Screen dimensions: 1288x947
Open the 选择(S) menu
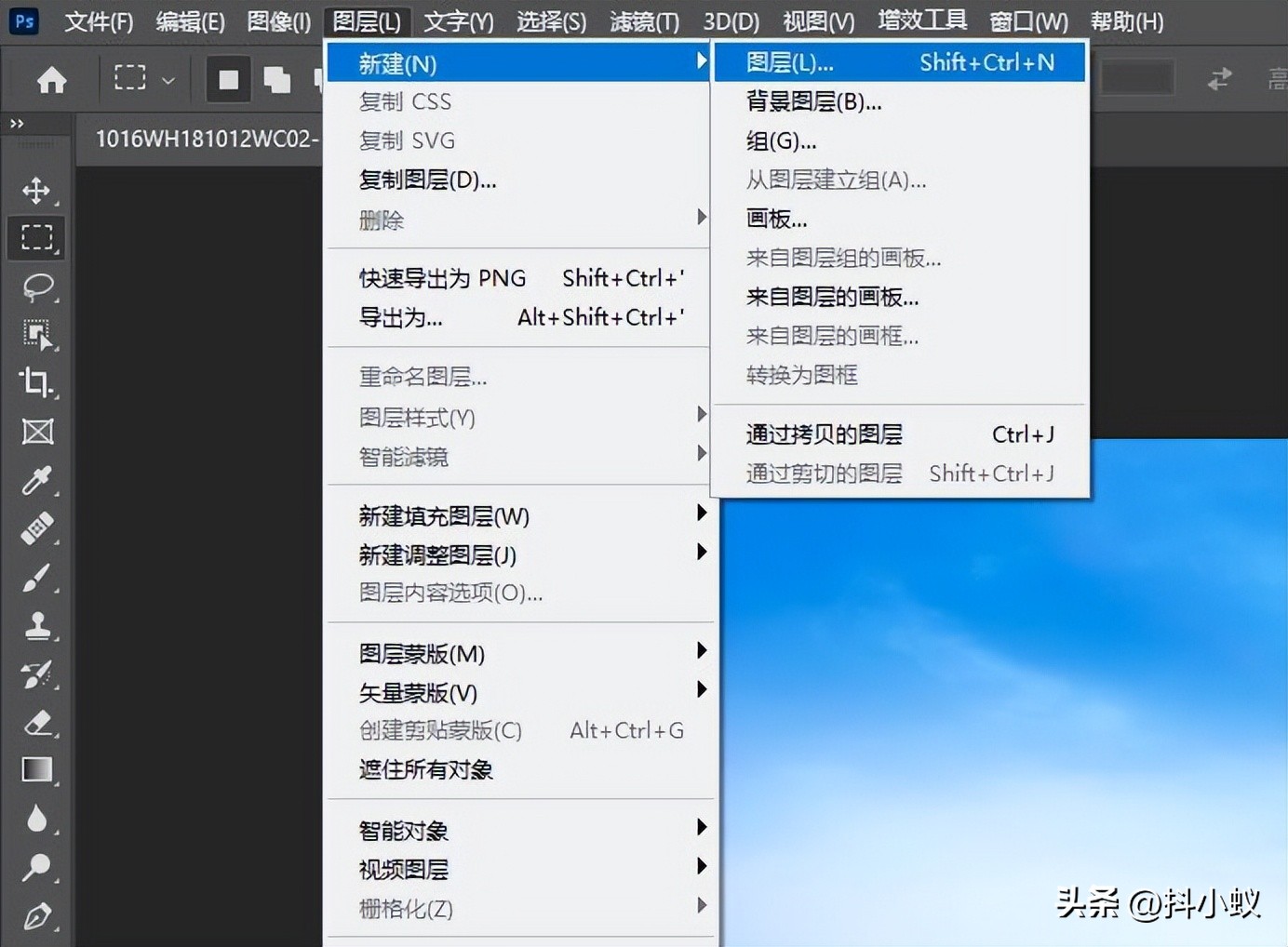tap(551, 21)
